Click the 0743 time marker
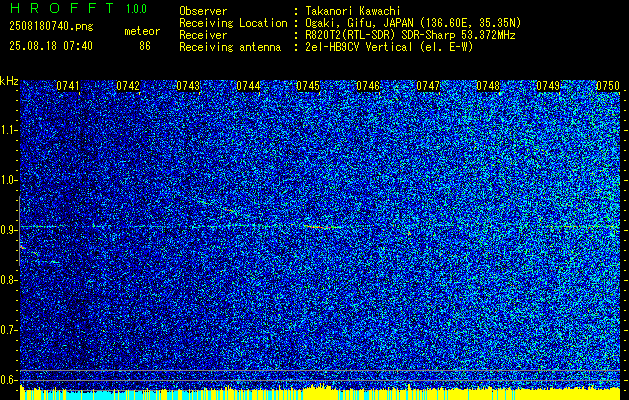 188,86
